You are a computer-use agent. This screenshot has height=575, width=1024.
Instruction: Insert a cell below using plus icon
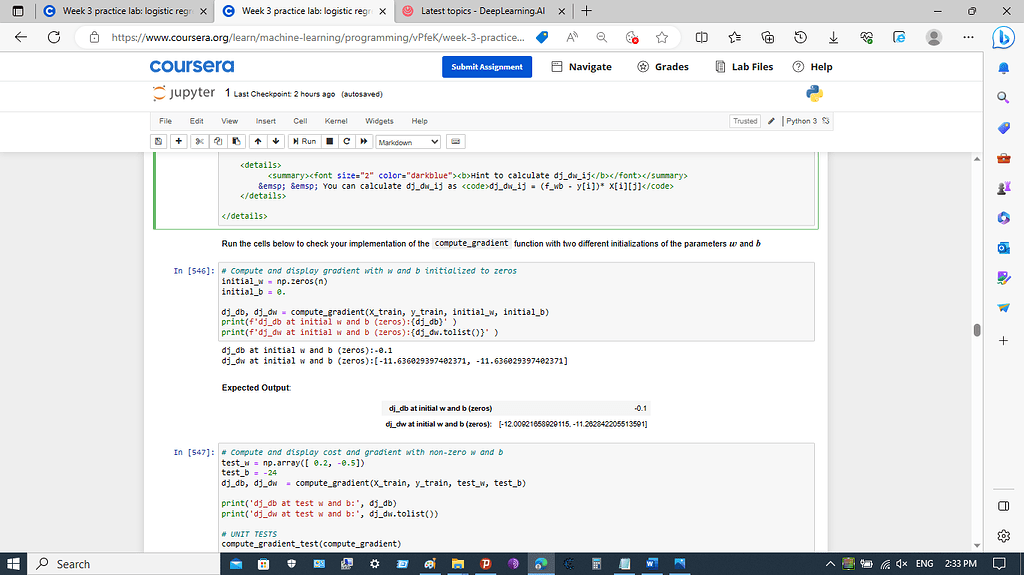pos(180,142)
